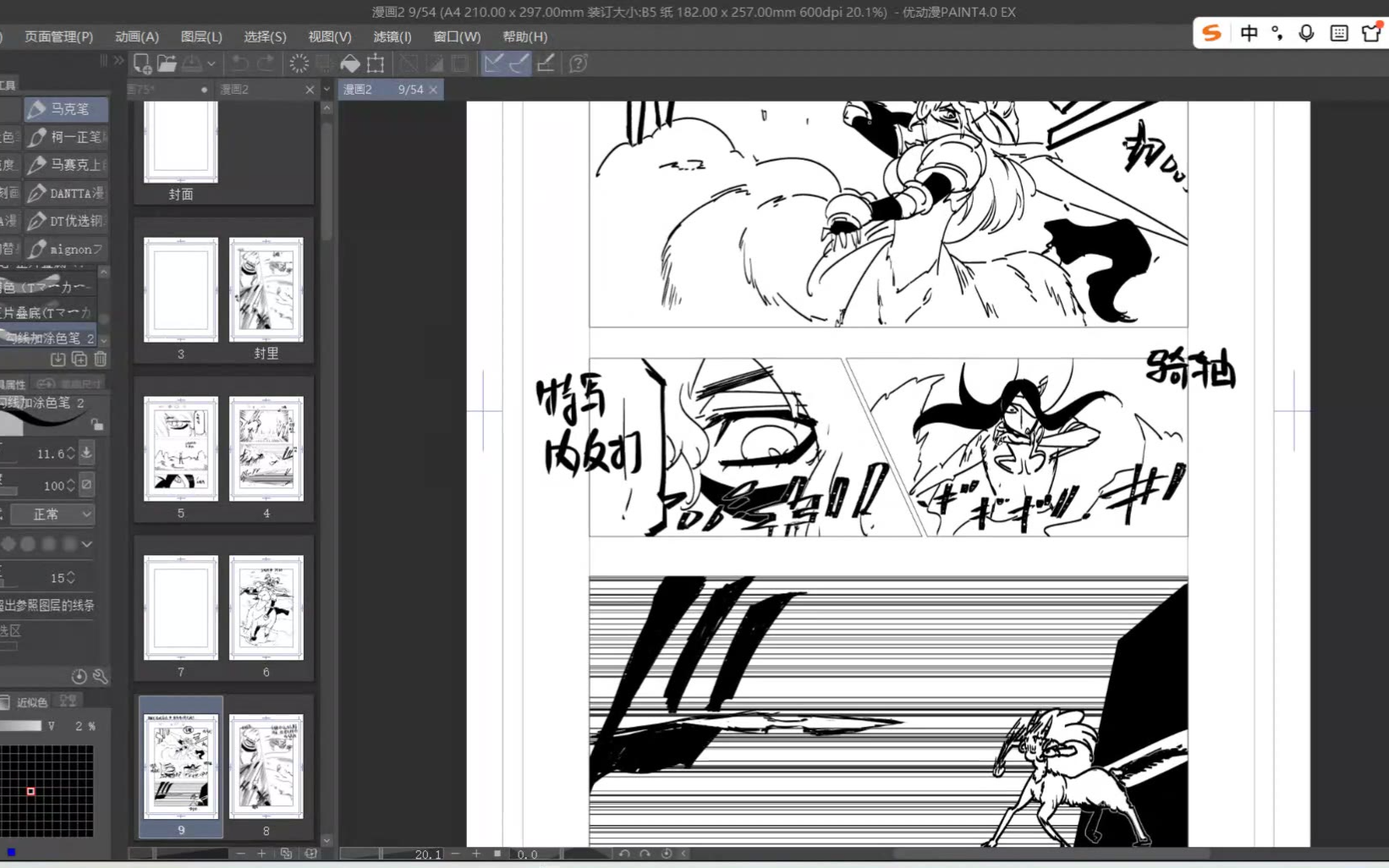Click the new canvas icon in toolbar
The width and height of the screenshot is (1389, 868).
[x=142, y=63]
